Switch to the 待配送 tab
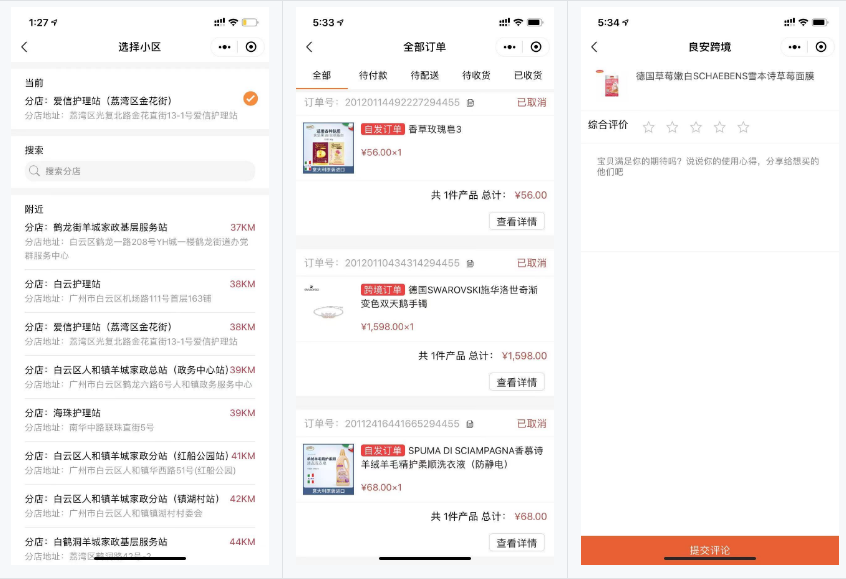The width and height of the screenshot is (846, 579). tap(425, 76)
